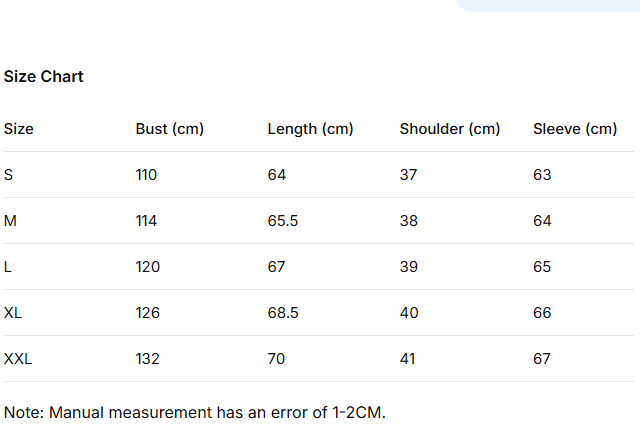640x434 pixels.
Task: Click the bust value 132 for size XXL
Action: (x=148, y=359)
